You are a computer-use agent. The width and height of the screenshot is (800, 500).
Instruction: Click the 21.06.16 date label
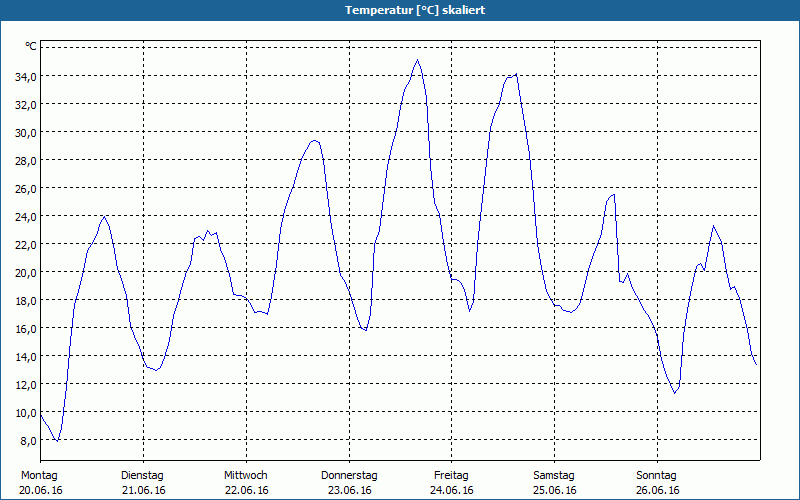144,490
